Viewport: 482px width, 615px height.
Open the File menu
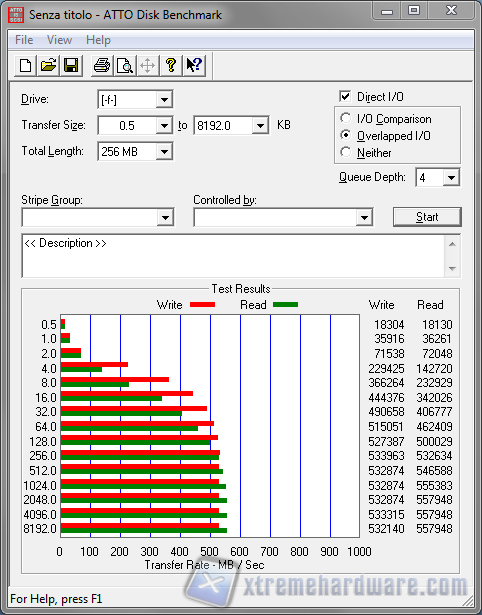[x=24, y=40]
